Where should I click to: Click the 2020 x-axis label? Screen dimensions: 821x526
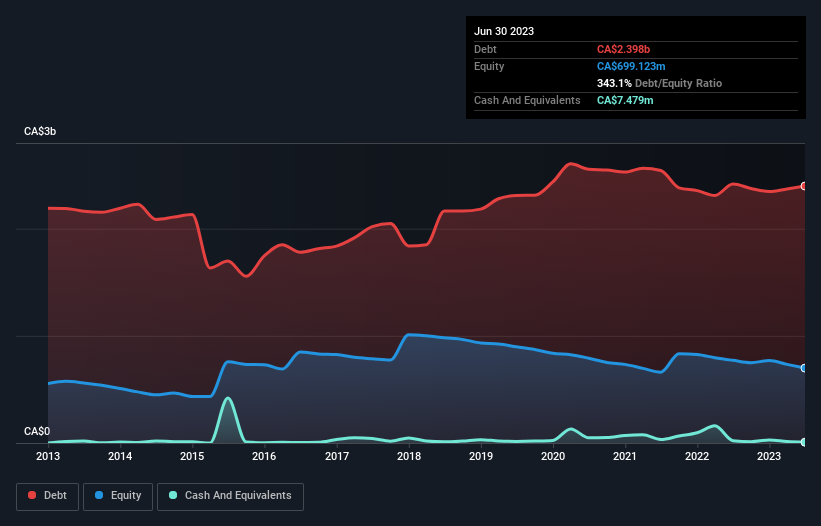pos(553,456)
